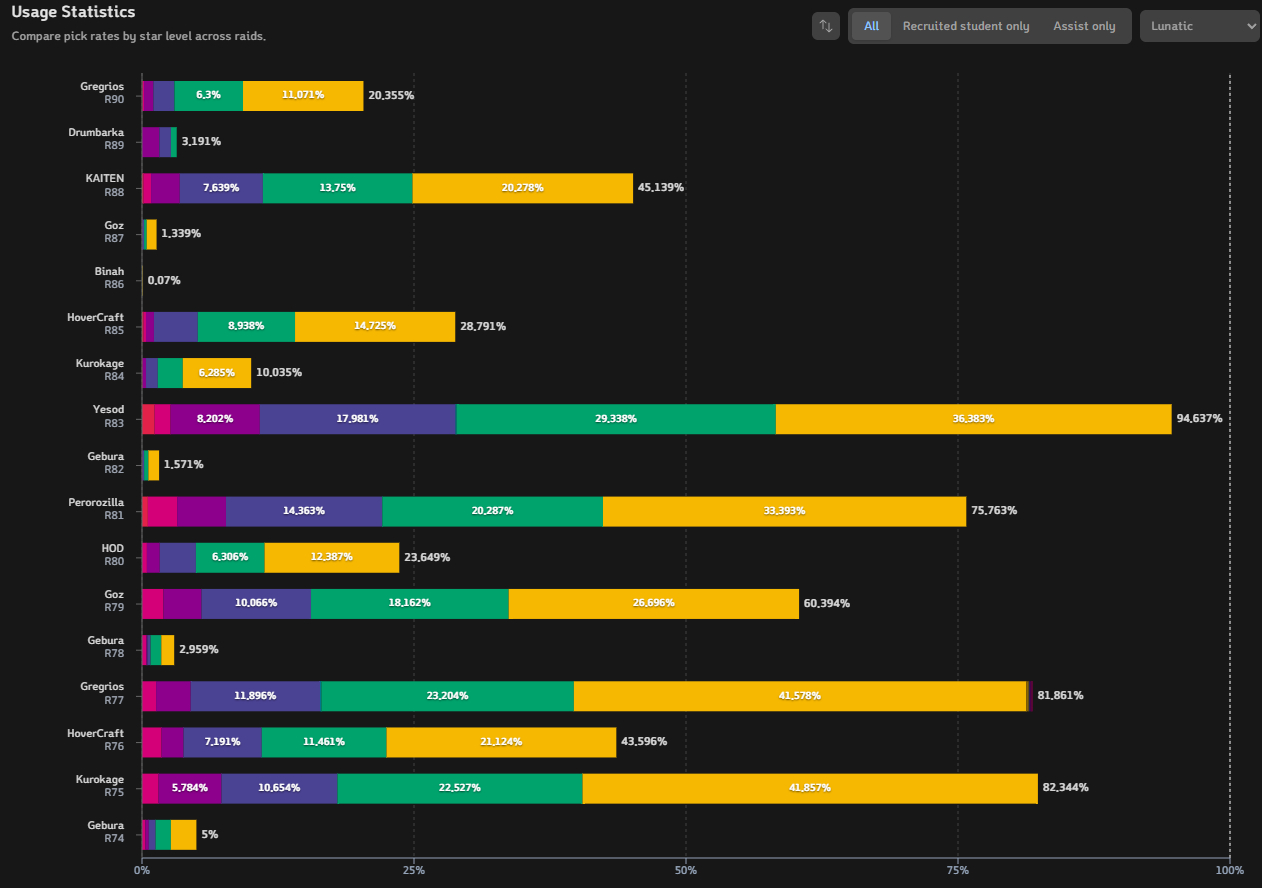This screenshot has height=888, width=1262.
Task: Click the Gebura R74 axis label
Action: [x=106, y=832]
